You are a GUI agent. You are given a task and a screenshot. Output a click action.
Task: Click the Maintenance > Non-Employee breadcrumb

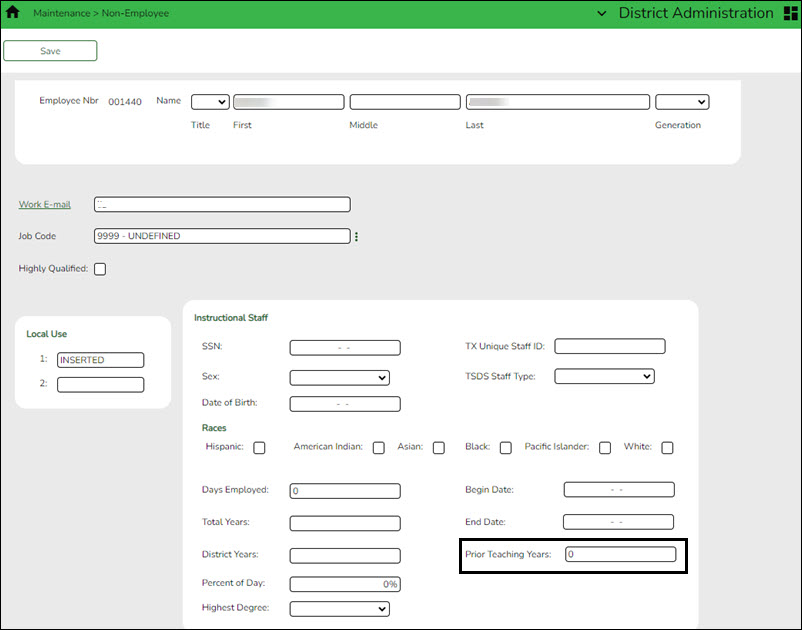101,14
